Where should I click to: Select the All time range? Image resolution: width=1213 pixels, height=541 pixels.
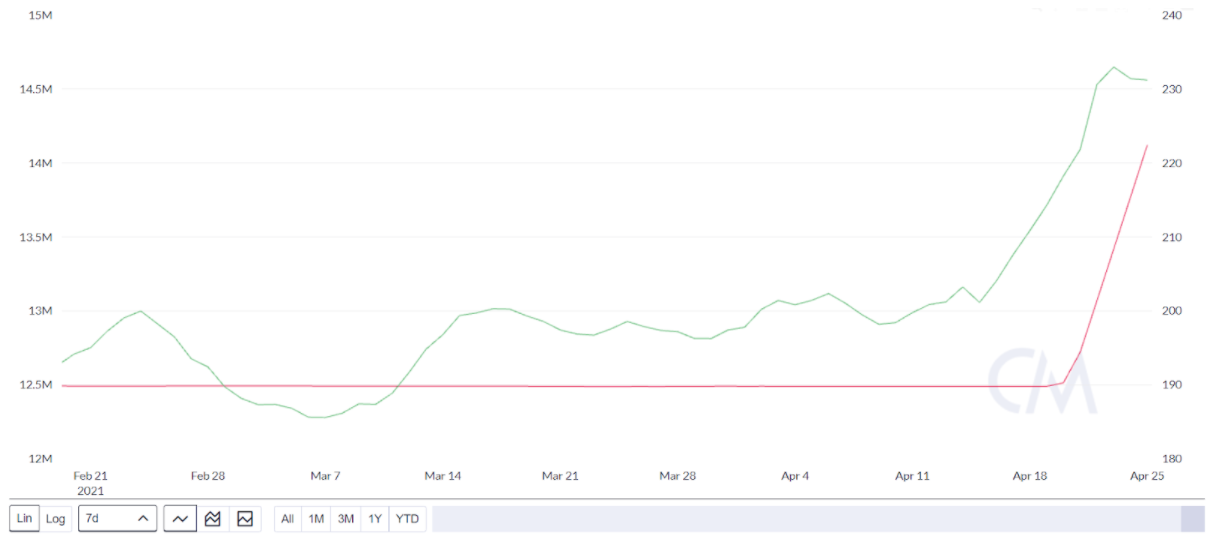pos(288,519)
